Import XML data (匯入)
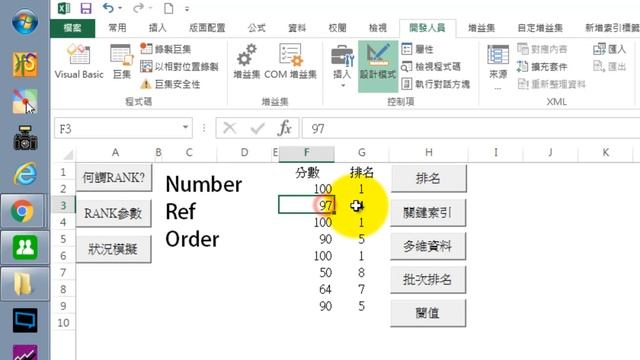The width and height of the screenshot is (640, 360). coord(609,49)
